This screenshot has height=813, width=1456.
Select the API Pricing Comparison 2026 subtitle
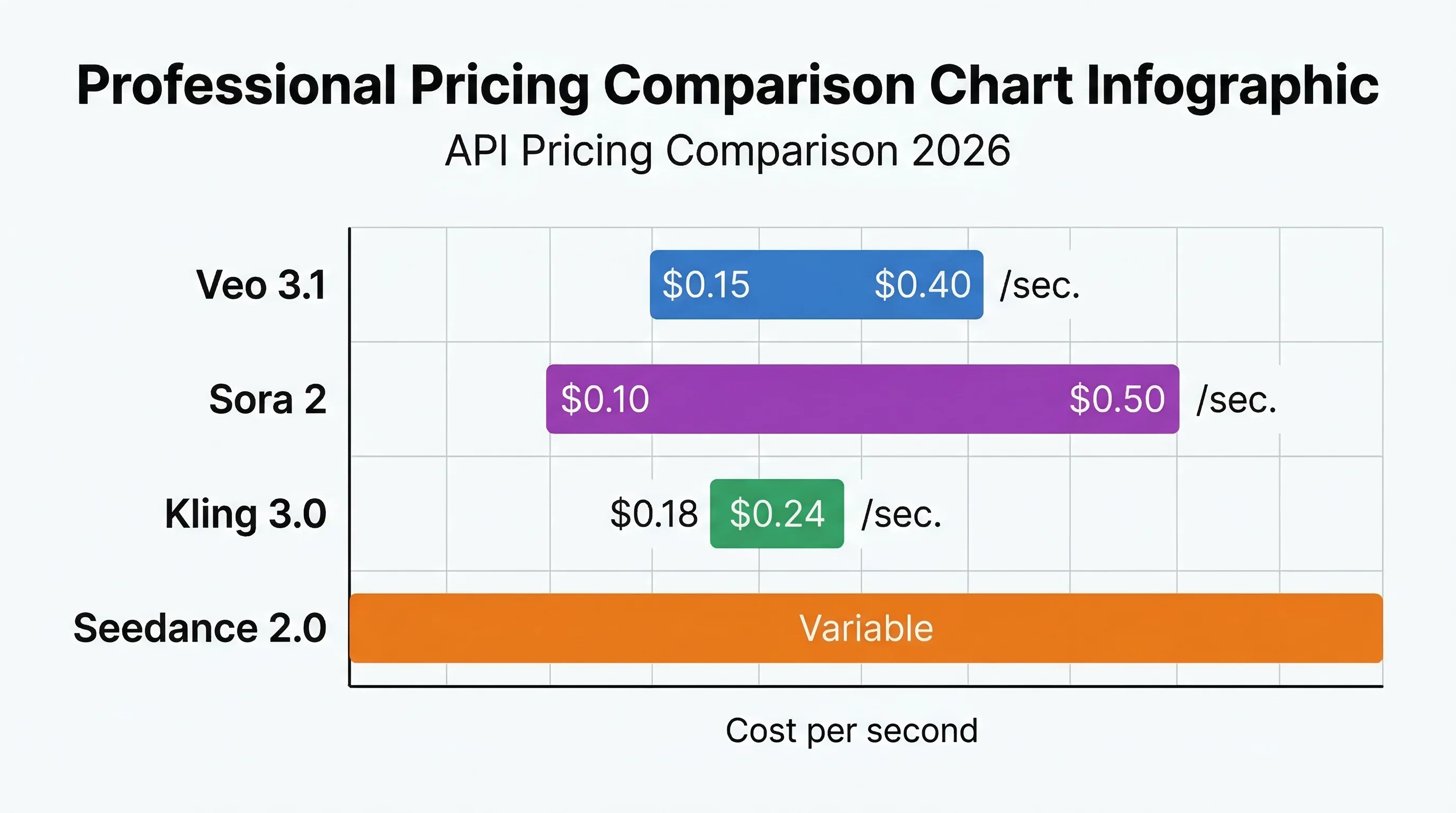tap(728, 151)
